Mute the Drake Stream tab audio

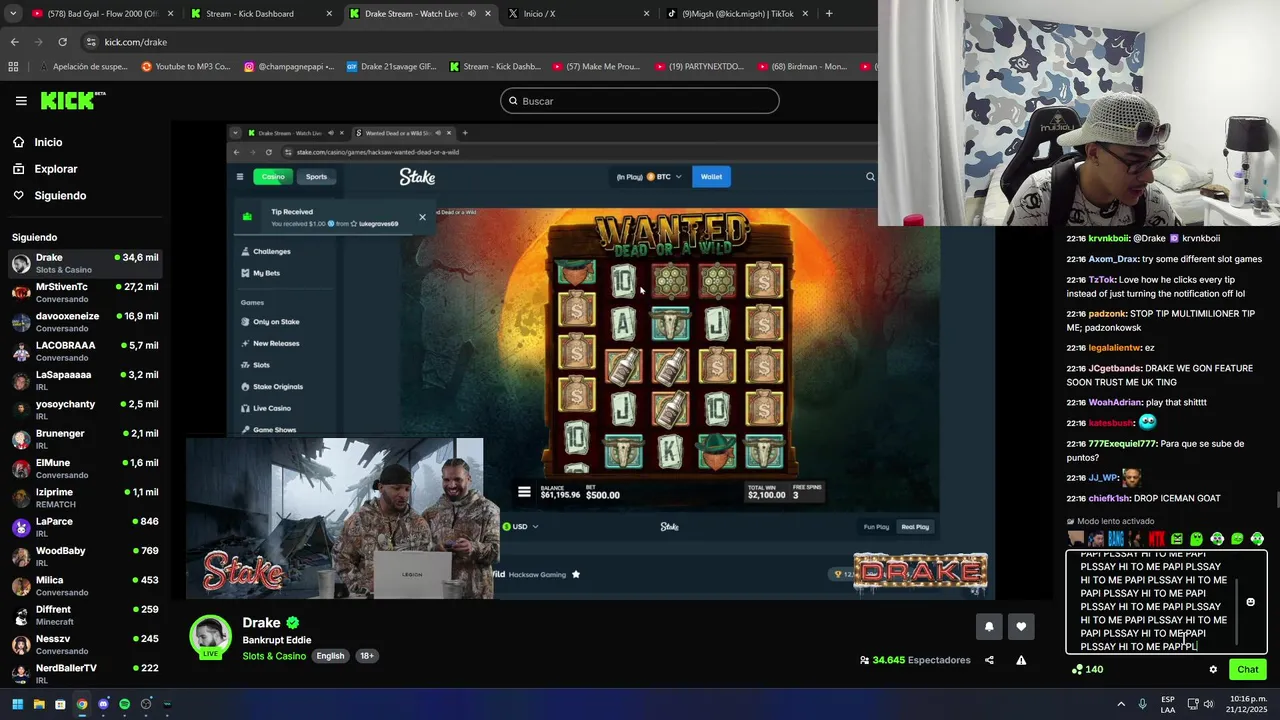coord(472,14)
